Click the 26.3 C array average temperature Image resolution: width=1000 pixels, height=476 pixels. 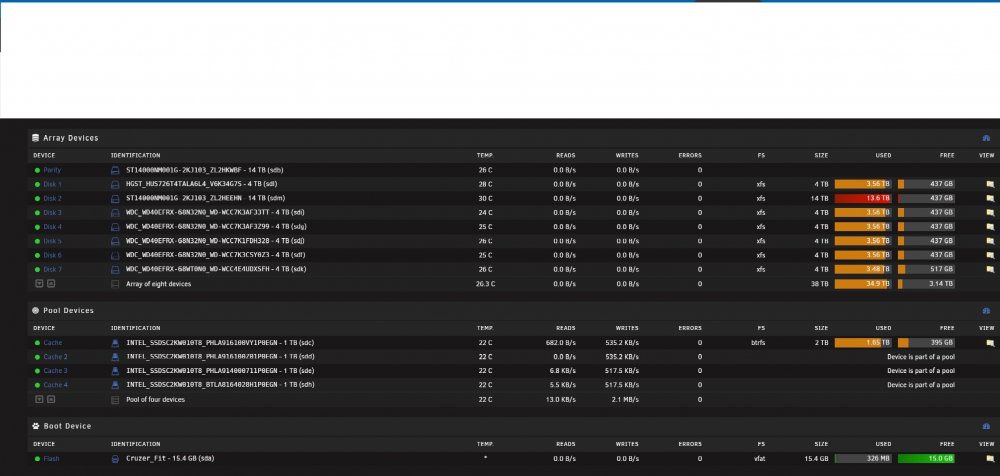pyautogui.click(x=485, y=284)
